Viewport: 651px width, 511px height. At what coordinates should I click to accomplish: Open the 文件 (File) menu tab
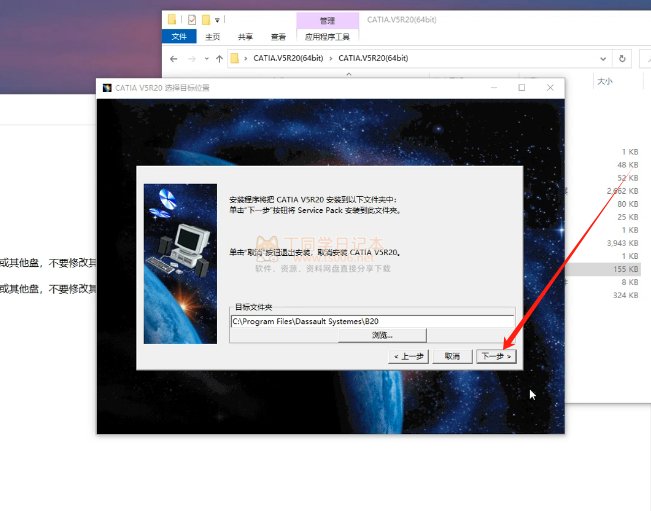[x=179, y=37]
